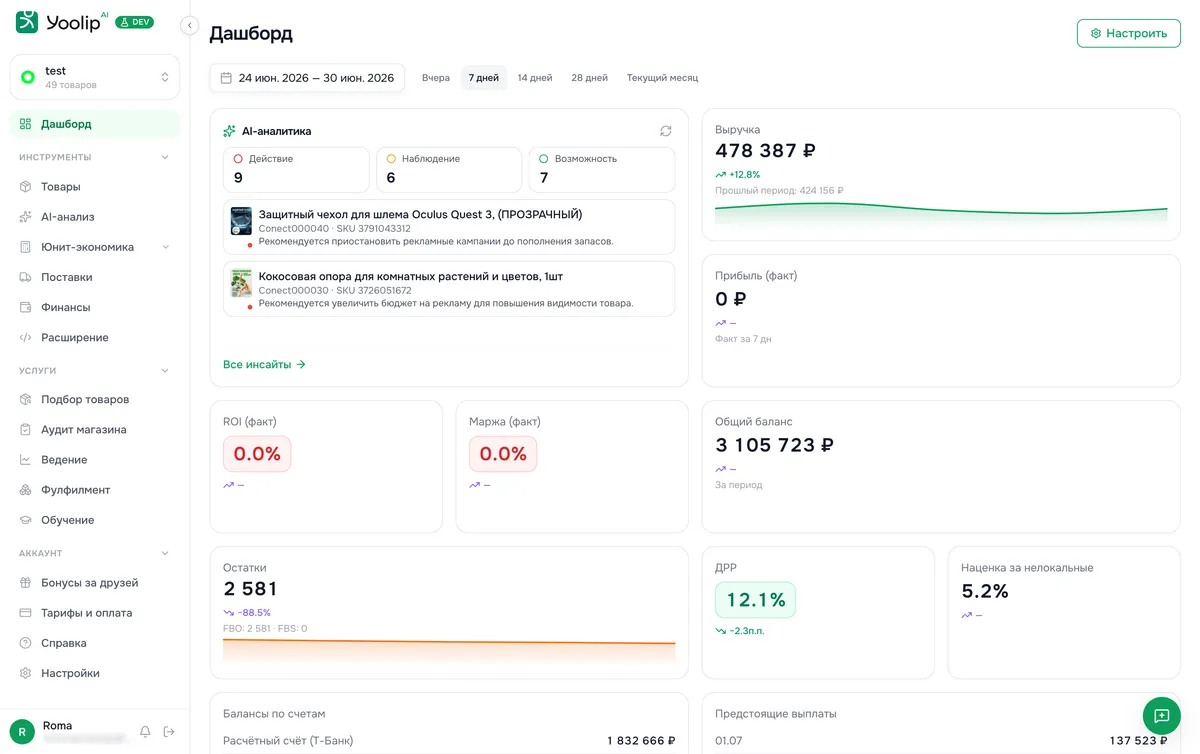
Task: Open the floating chat support button
Action: [1161, 716]
